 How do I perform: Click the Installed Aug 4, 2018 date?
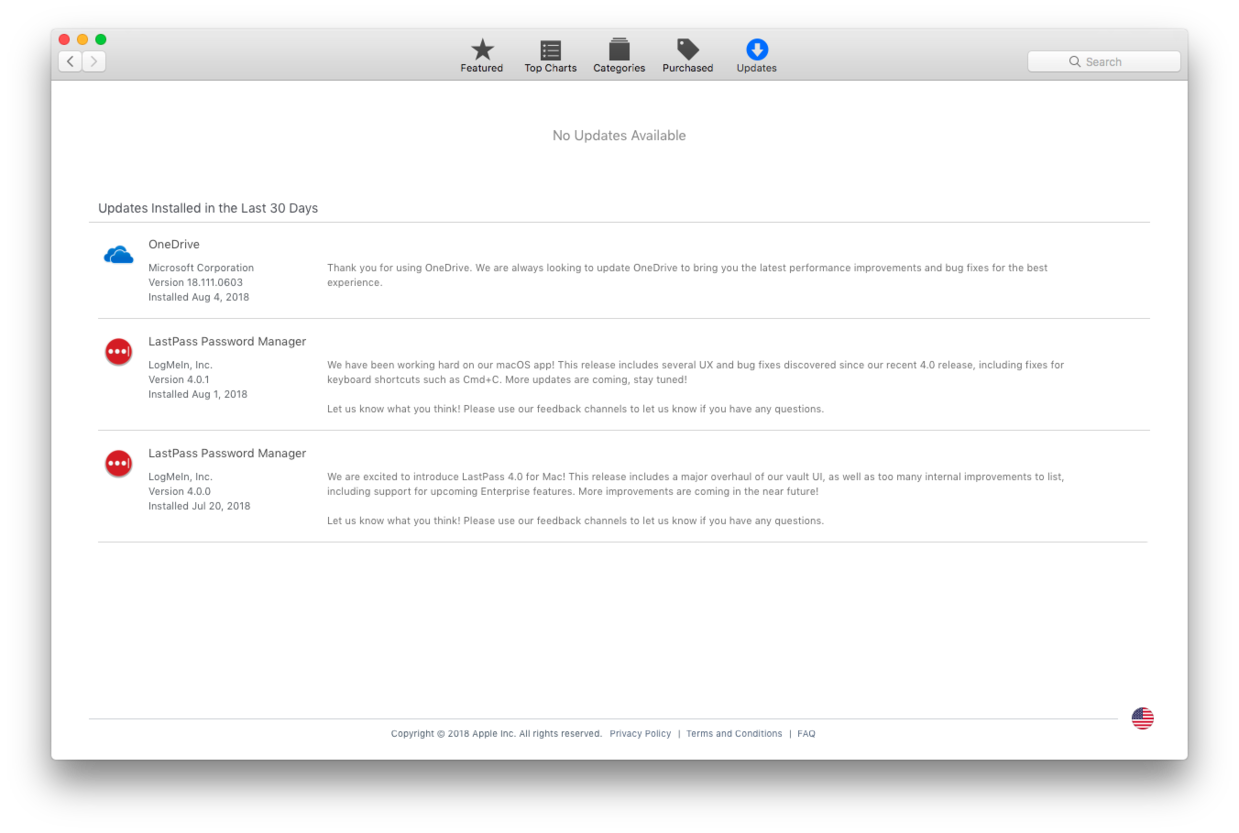(x=199, y=297)
